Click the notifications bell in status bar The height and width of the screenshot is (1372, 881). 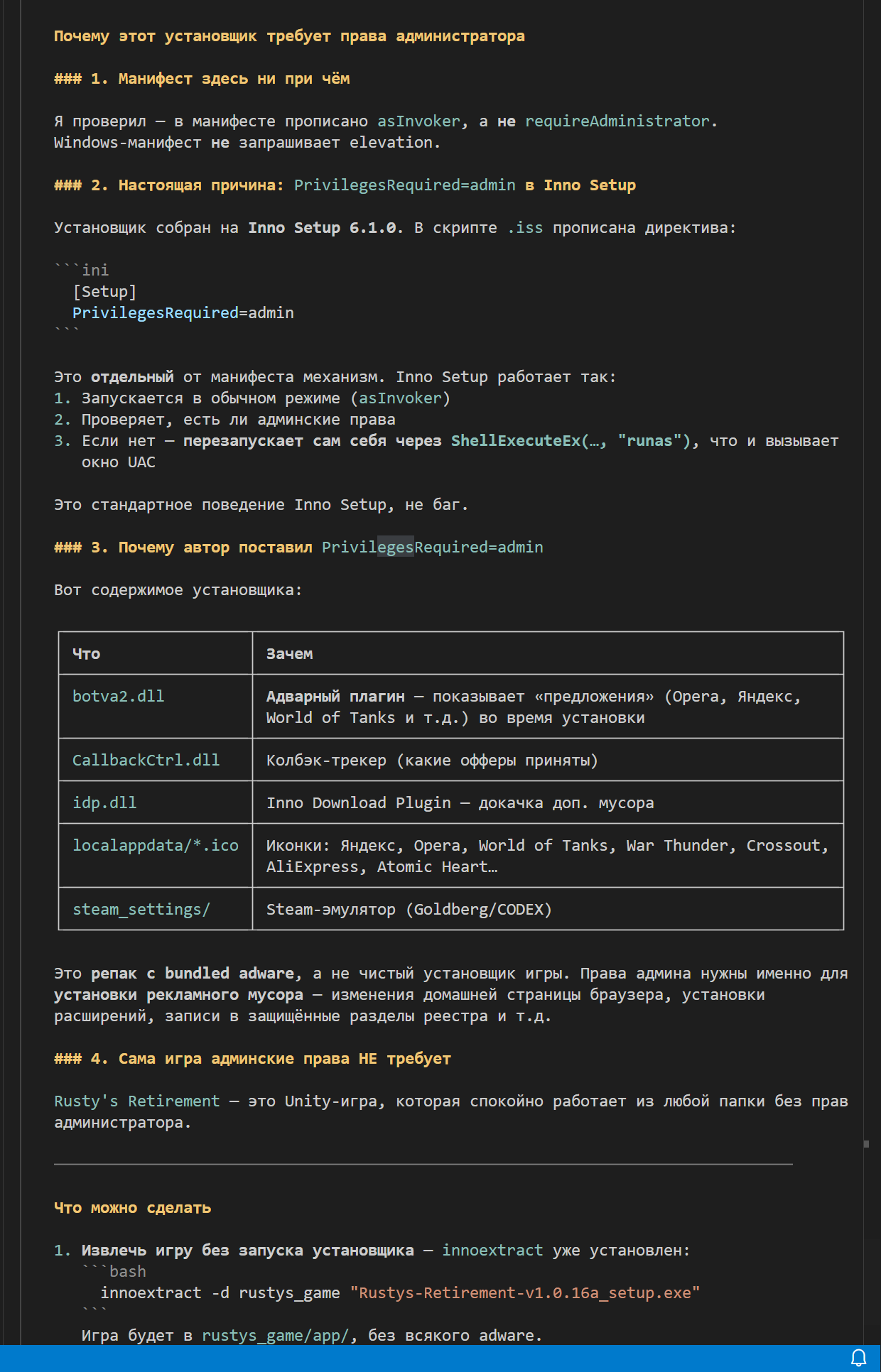(858, 1358)
